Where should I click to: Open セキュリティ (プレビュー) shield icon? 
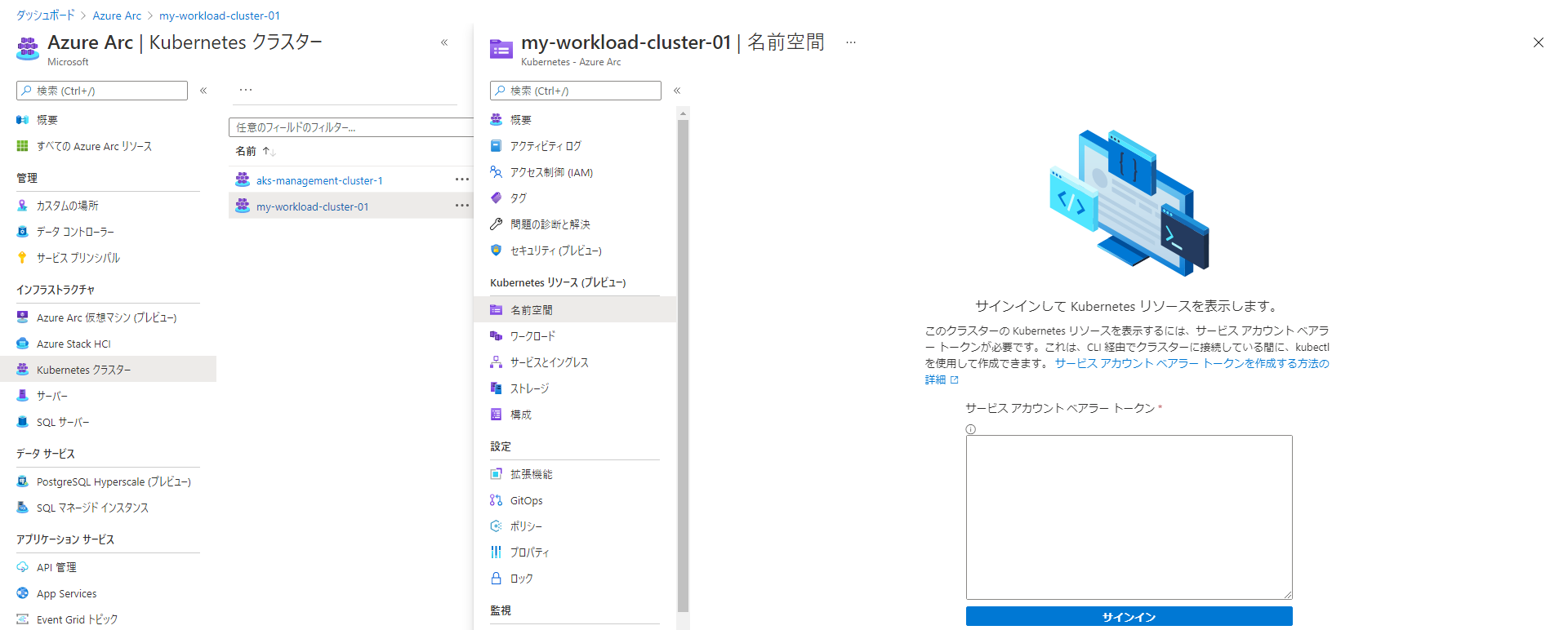pos(496,251)
